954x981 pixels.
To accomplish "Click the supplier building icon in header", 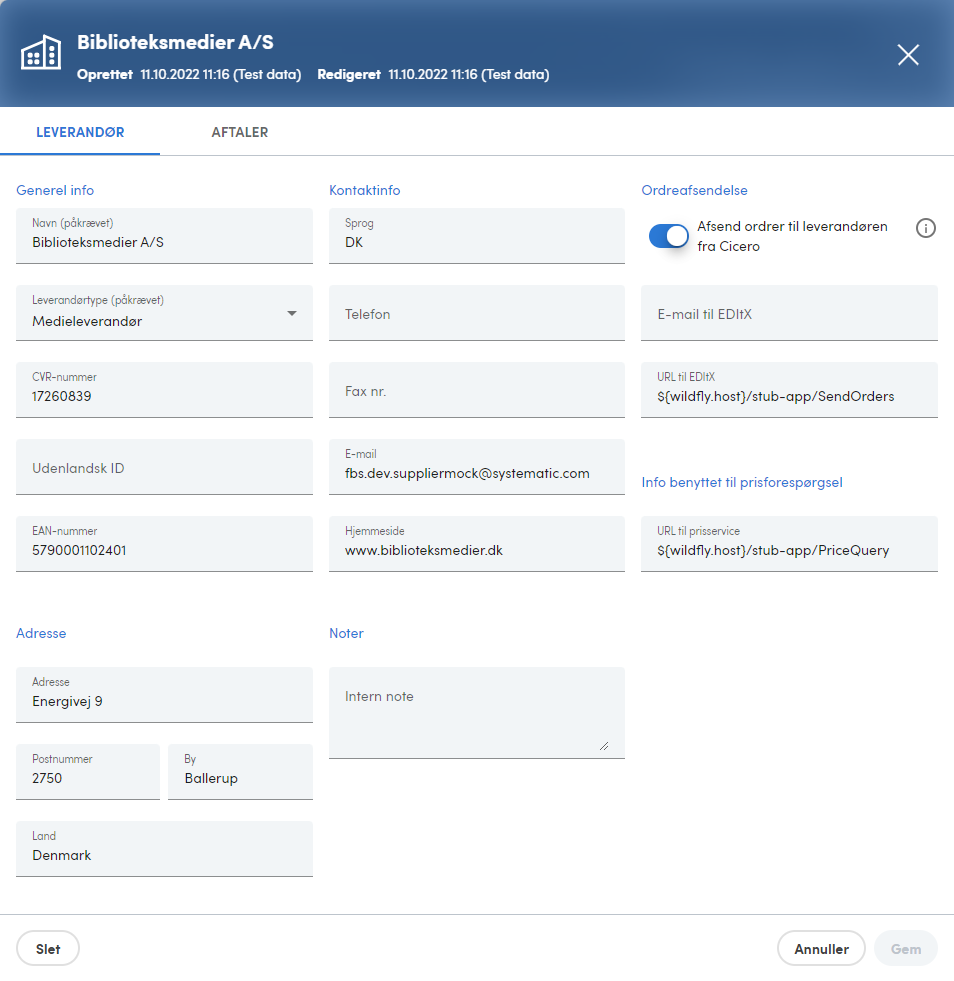I will (41, 53).
